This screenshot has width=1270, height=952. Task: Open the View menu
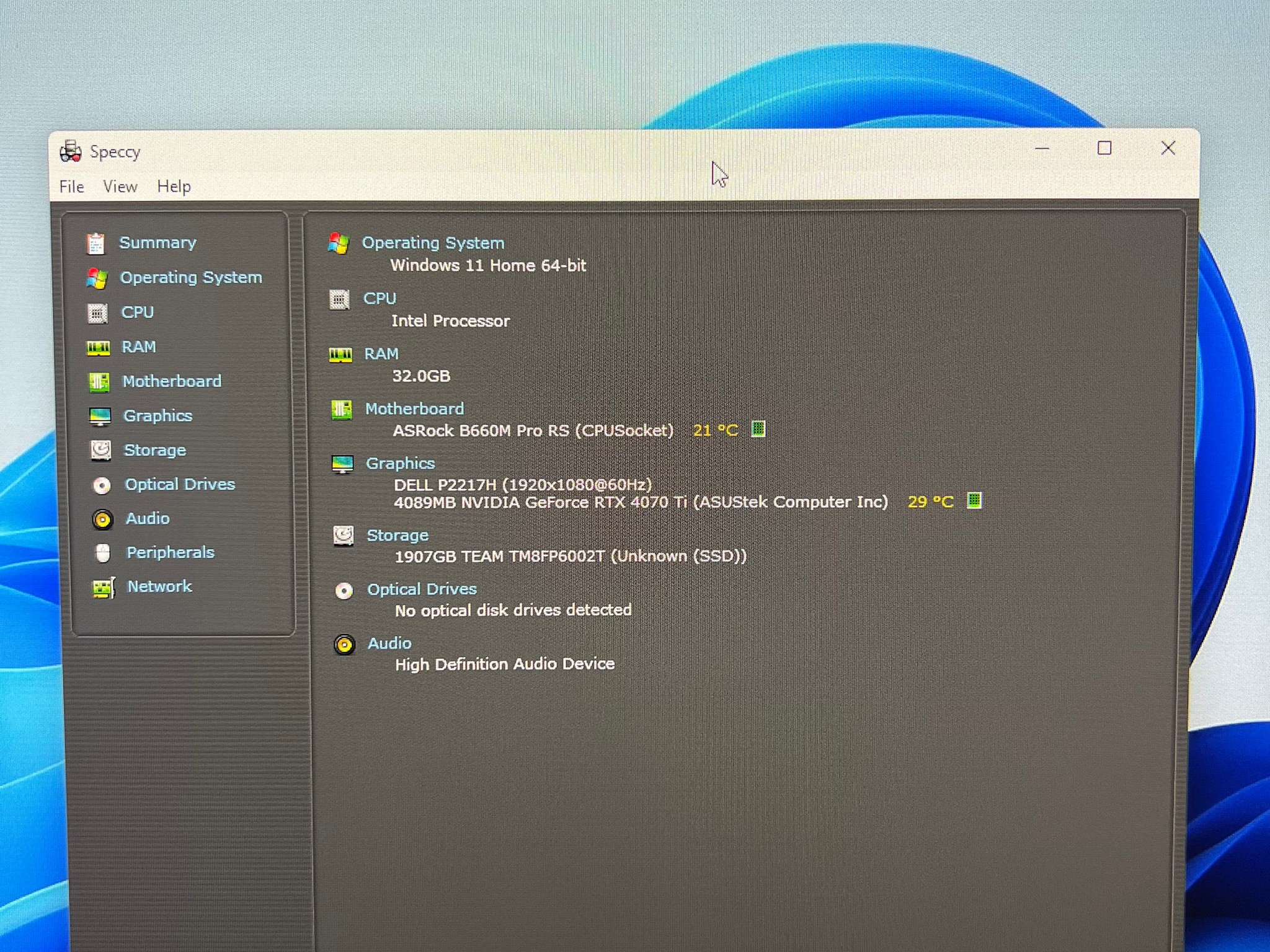point(120,187)
